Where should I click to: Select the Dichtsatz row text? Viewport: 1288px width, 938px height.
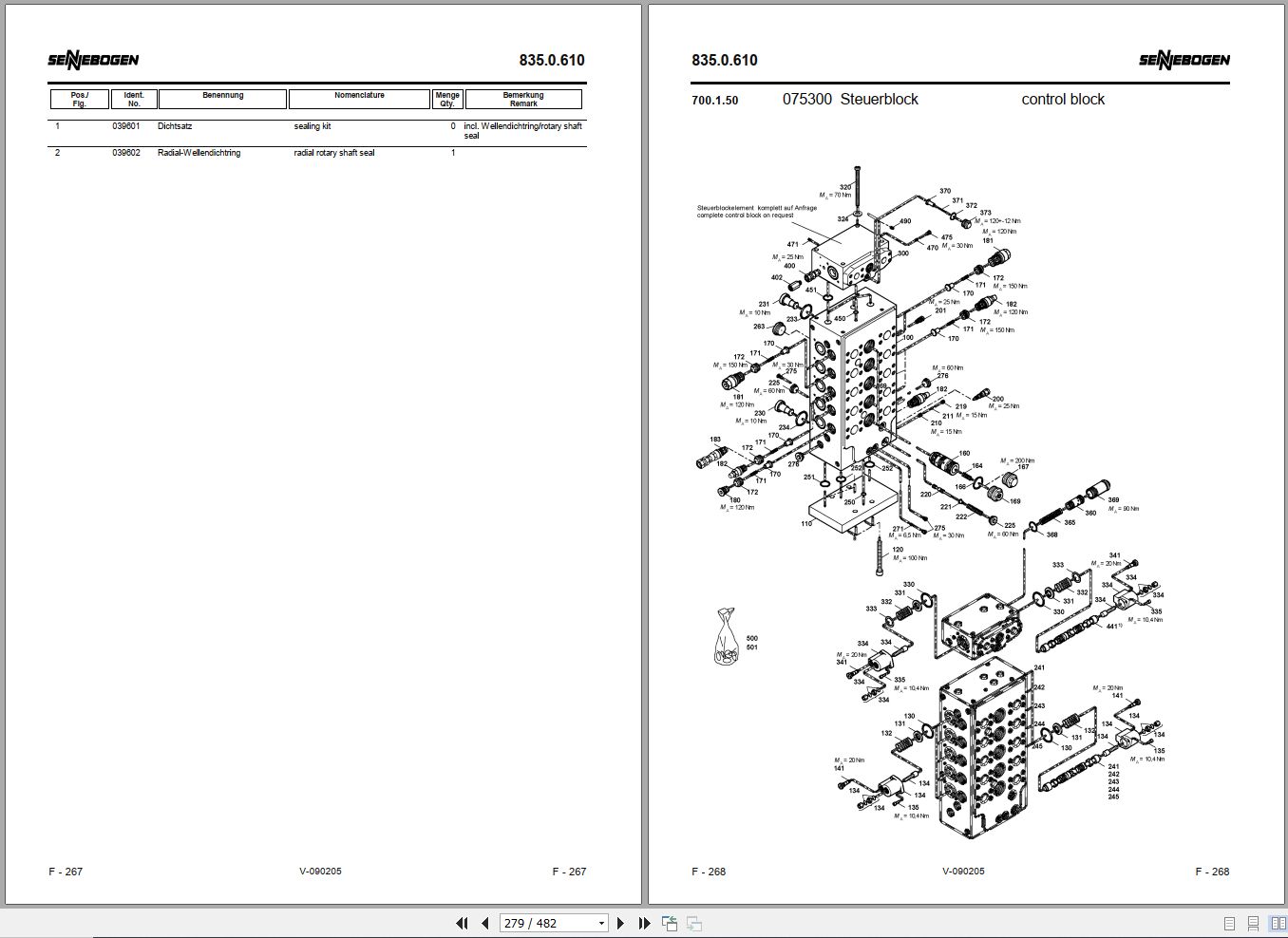pos(175,126)
